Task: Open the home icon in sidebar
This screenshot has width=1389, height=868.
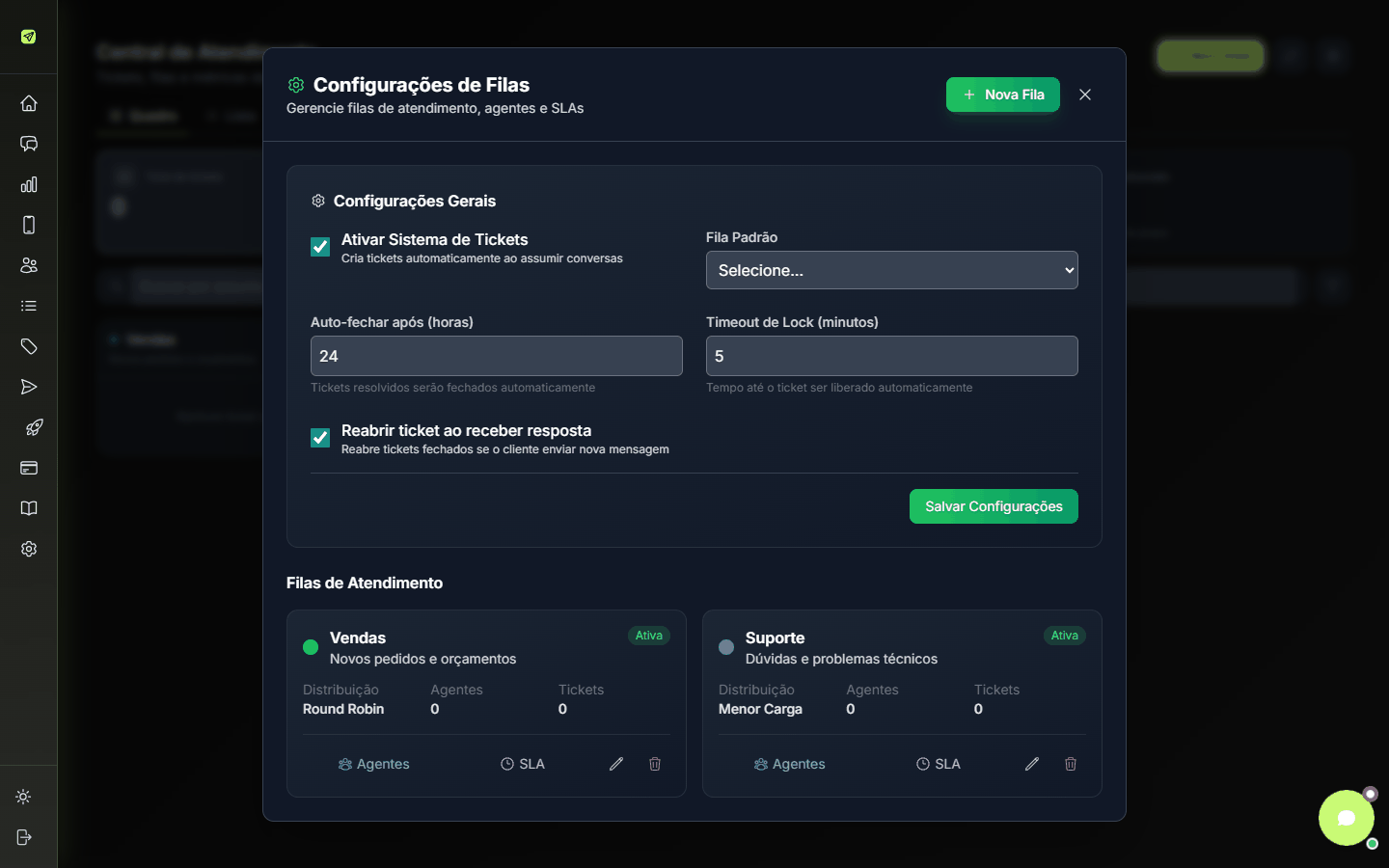Action: tap(29, 103)
